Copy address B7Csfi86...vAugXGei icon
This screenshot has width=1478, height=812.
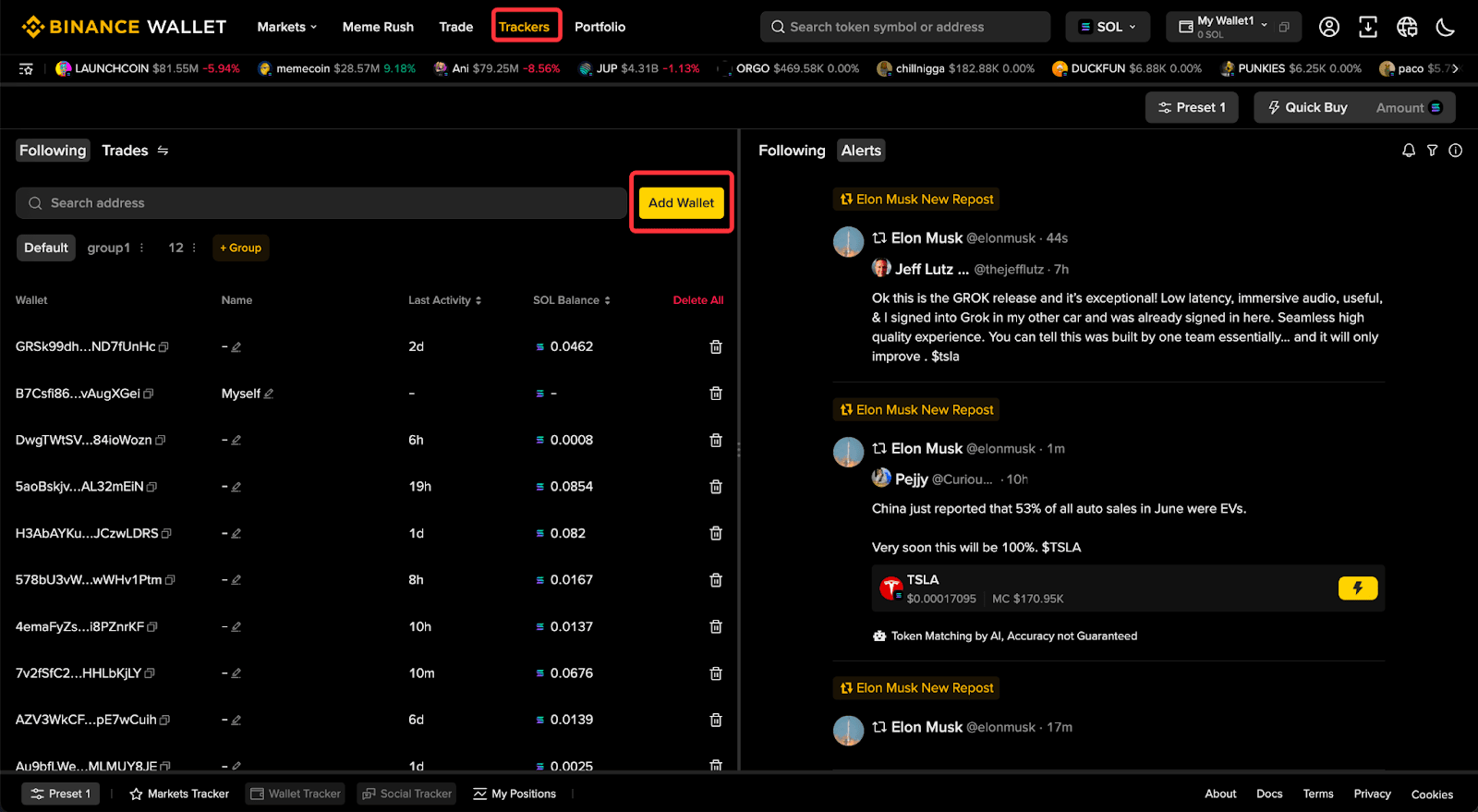tap(149, 394)
